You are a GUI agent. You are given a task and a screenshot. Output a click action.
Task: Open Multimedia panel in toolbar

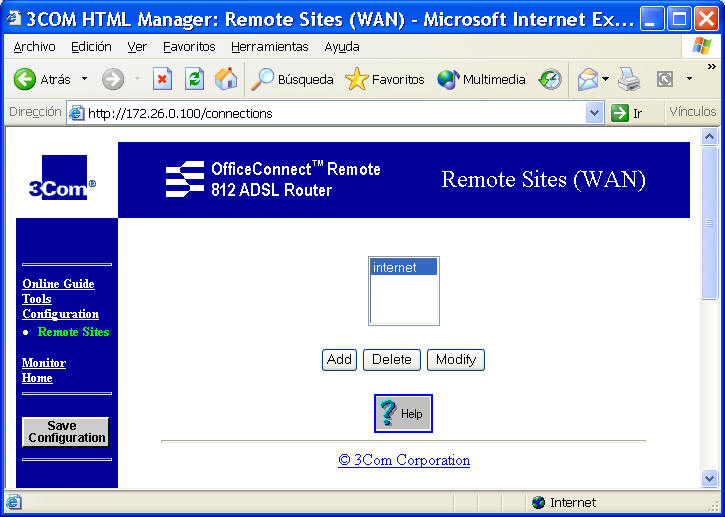click(x=481, y=79)
